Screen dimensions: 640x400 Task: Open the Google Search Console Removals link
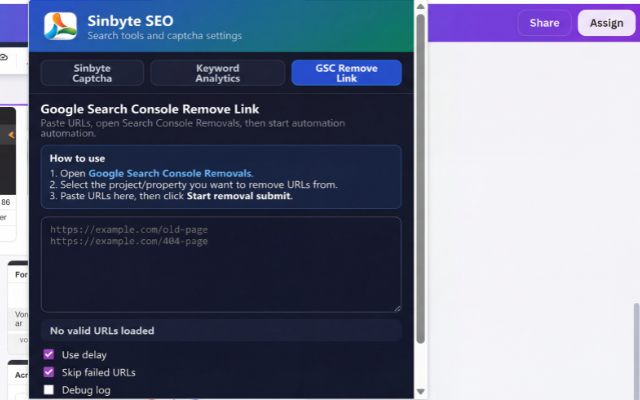point(170,173)
